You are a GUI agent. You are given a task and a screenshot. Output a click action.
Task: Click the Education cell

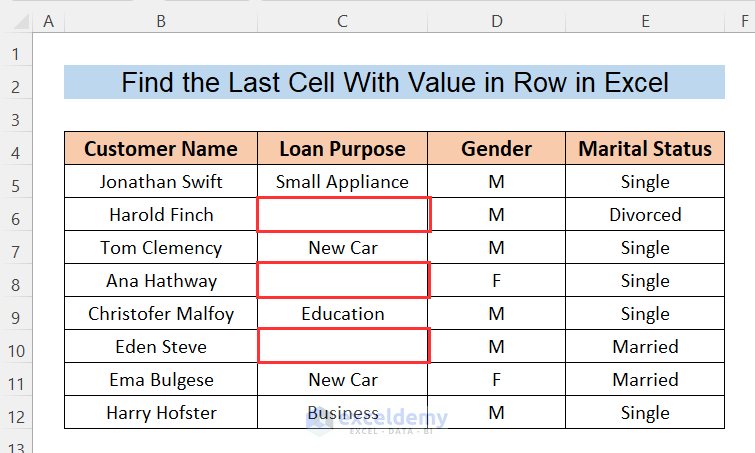point(343,314)
